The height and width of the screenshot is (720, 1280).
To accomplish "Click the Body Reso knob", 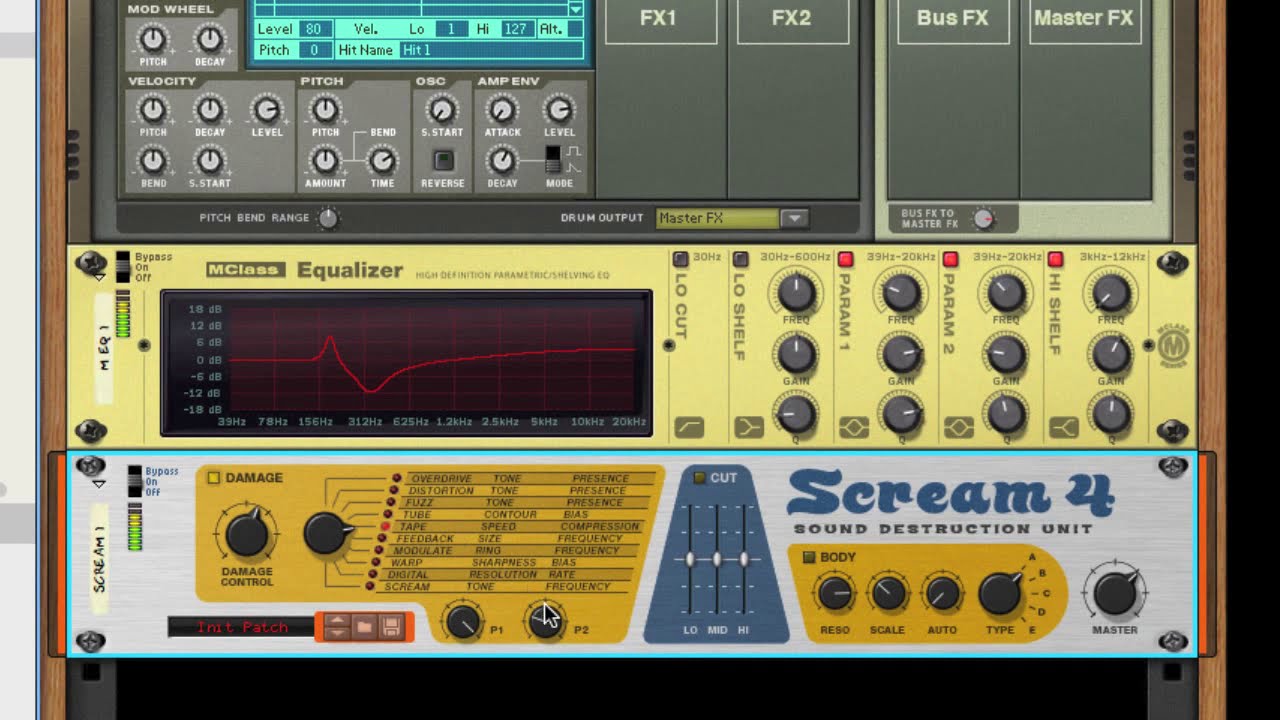I will (835, 594).
